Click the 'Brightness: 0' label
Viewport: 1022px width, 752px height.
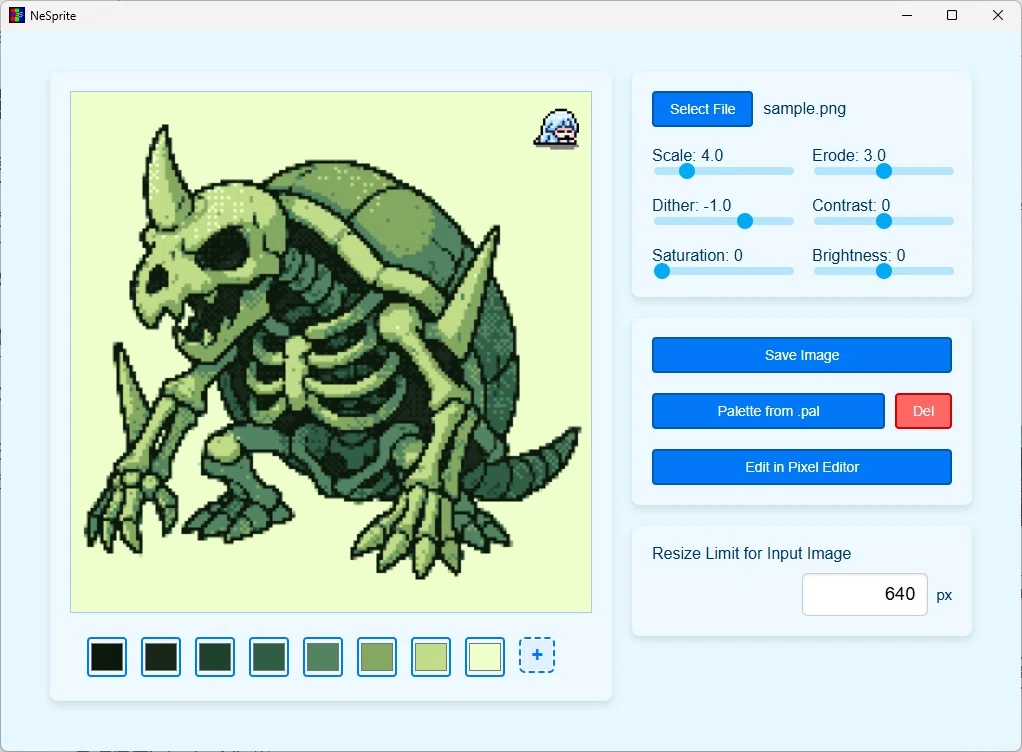coord(858,255)
